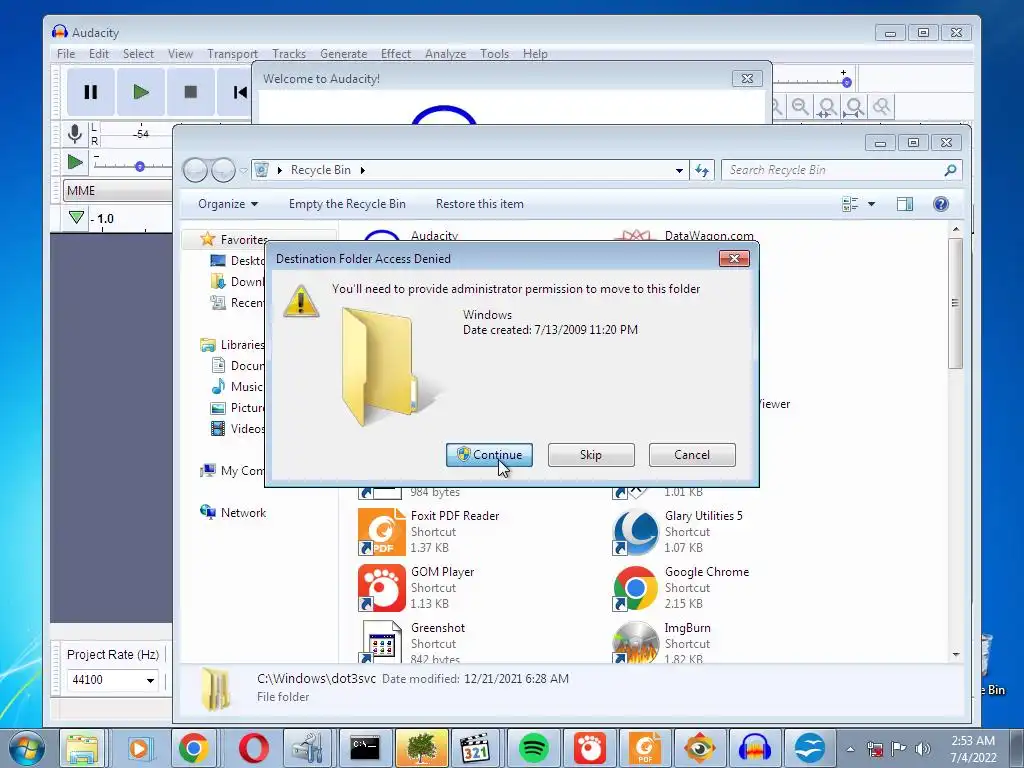Open Audacity Analyze menu
The image size is (1024, 768).
coord(445,54)
